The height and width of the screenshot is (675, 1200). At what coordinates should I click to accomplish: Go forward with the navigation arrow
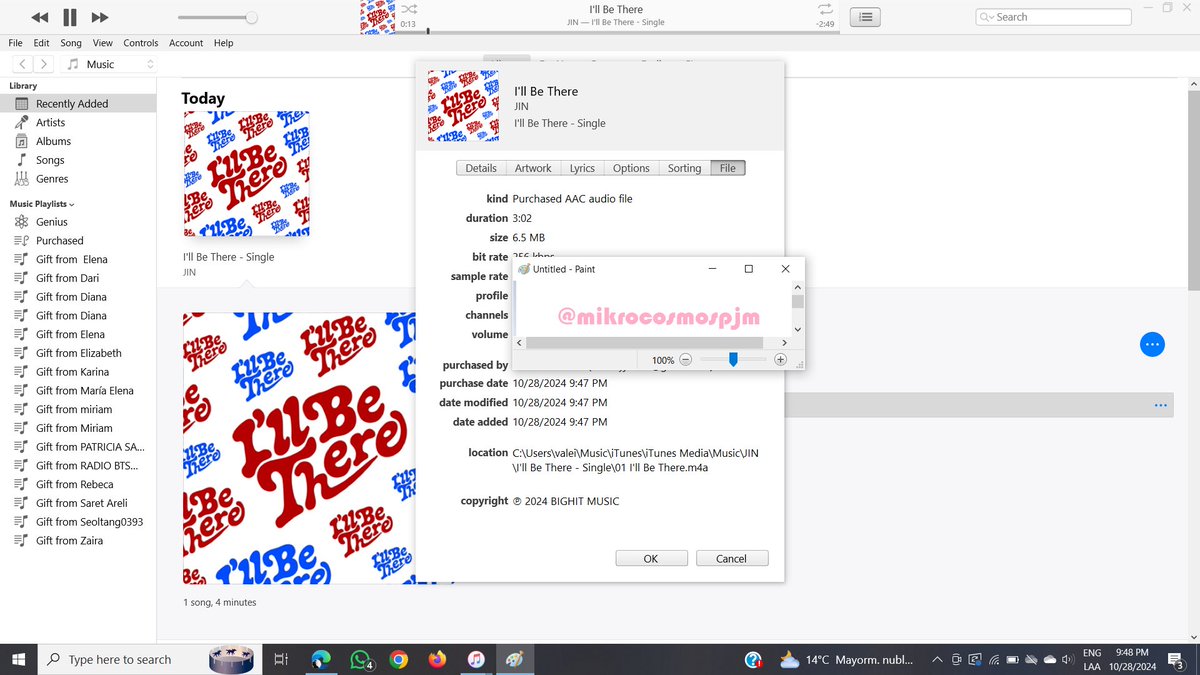coord(44,64)
